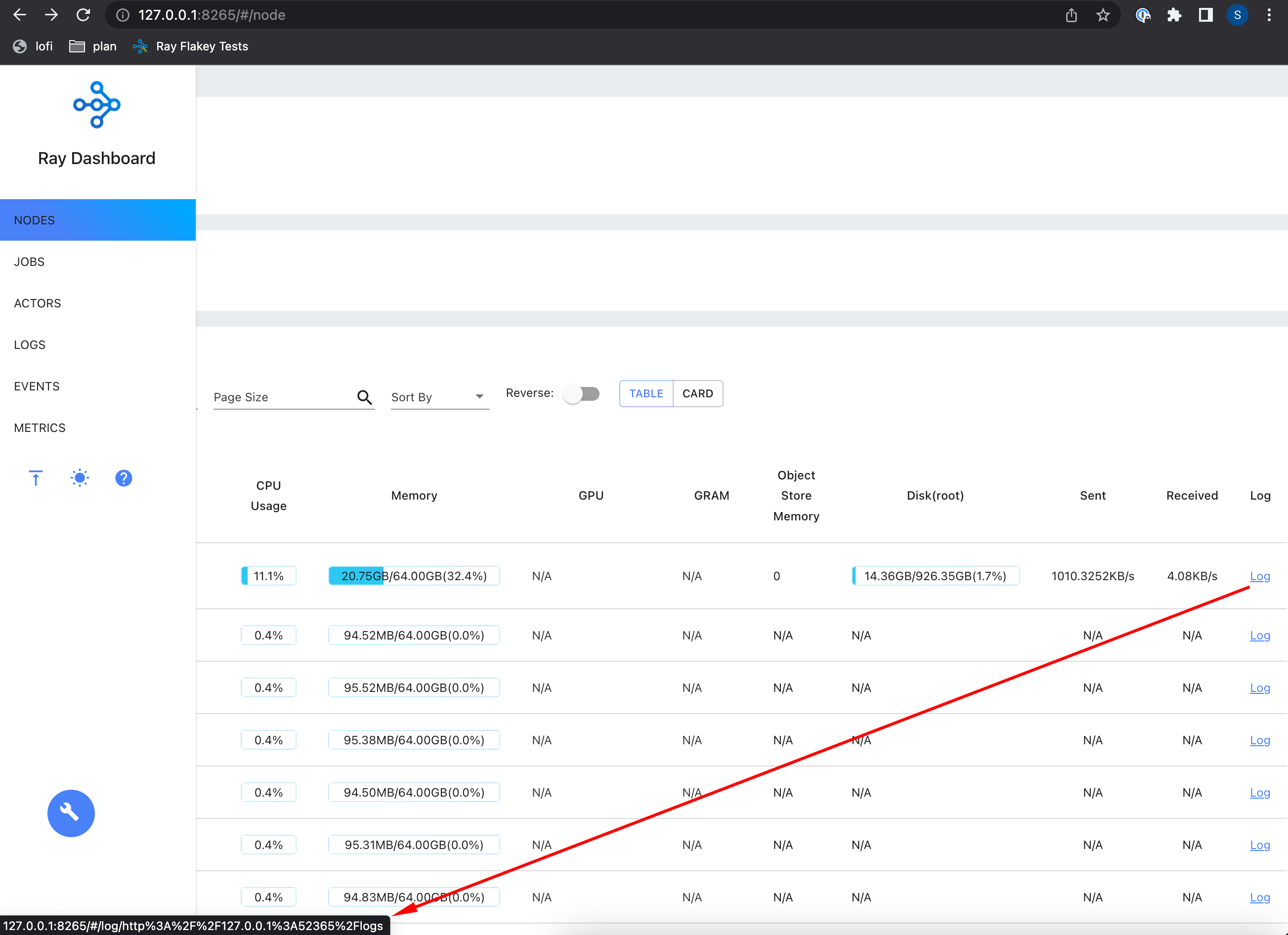Select NODES in the sidebar

coord(98,220)
